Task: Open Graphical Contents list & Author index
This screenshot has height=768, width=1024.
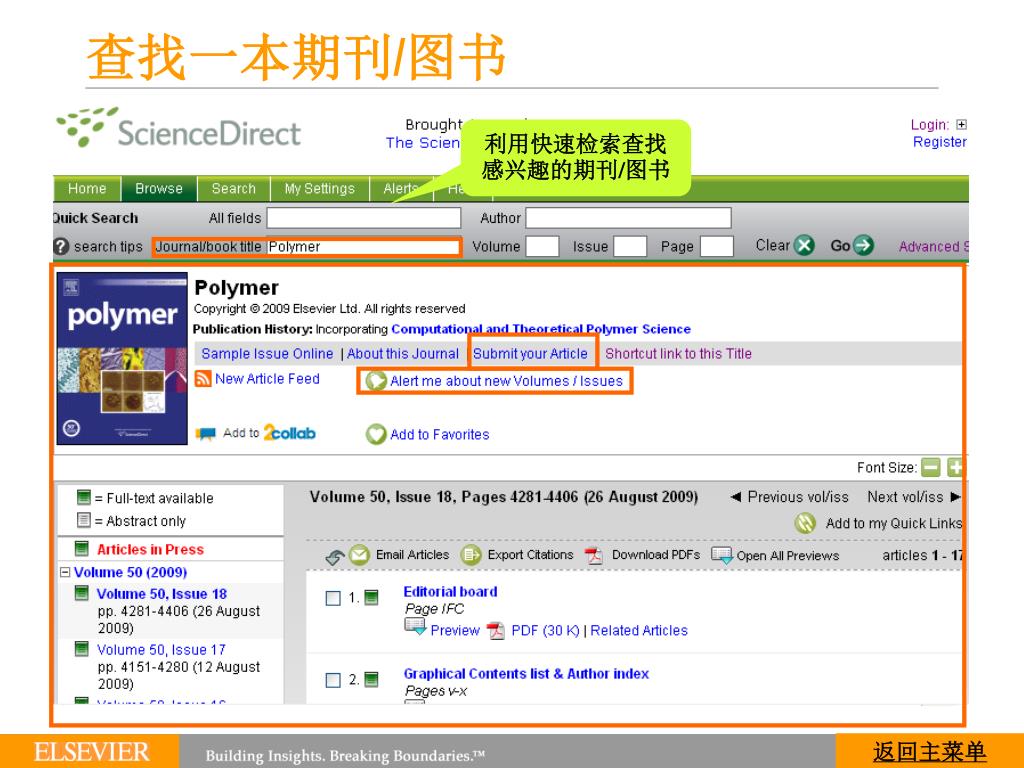Action: coord(526,674)
